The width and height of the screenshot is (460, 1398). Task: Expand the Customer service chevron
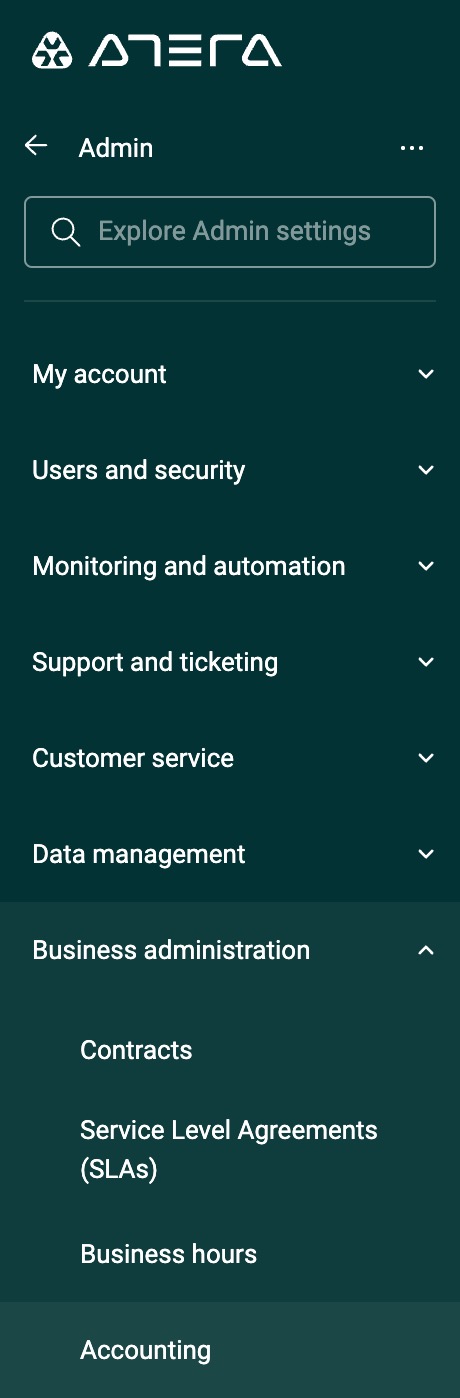426,758
